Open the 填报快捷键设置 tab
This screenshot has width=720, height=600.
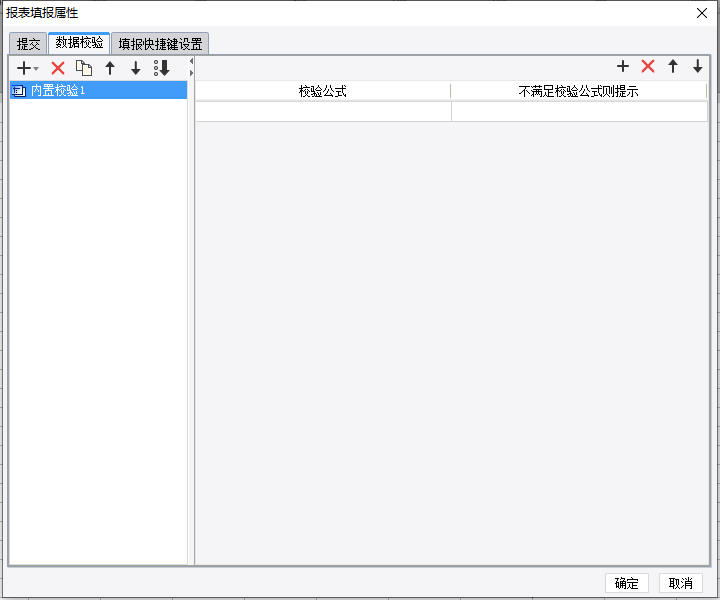[x=160, y=44]
